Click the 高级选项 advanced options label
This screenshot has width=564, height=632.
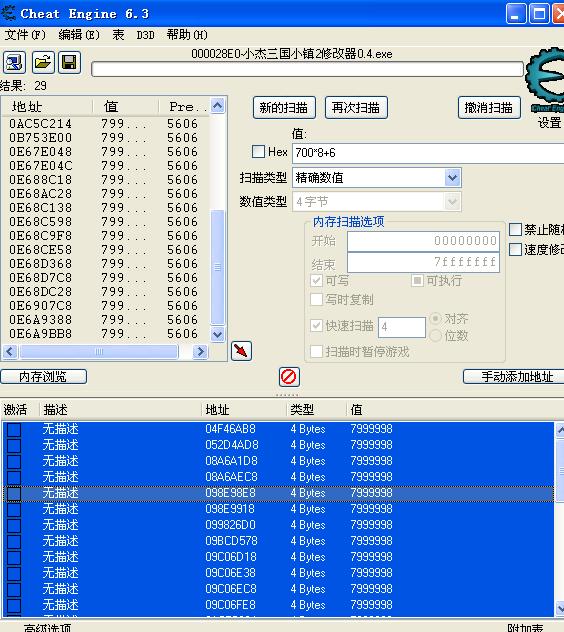[47, 627]
